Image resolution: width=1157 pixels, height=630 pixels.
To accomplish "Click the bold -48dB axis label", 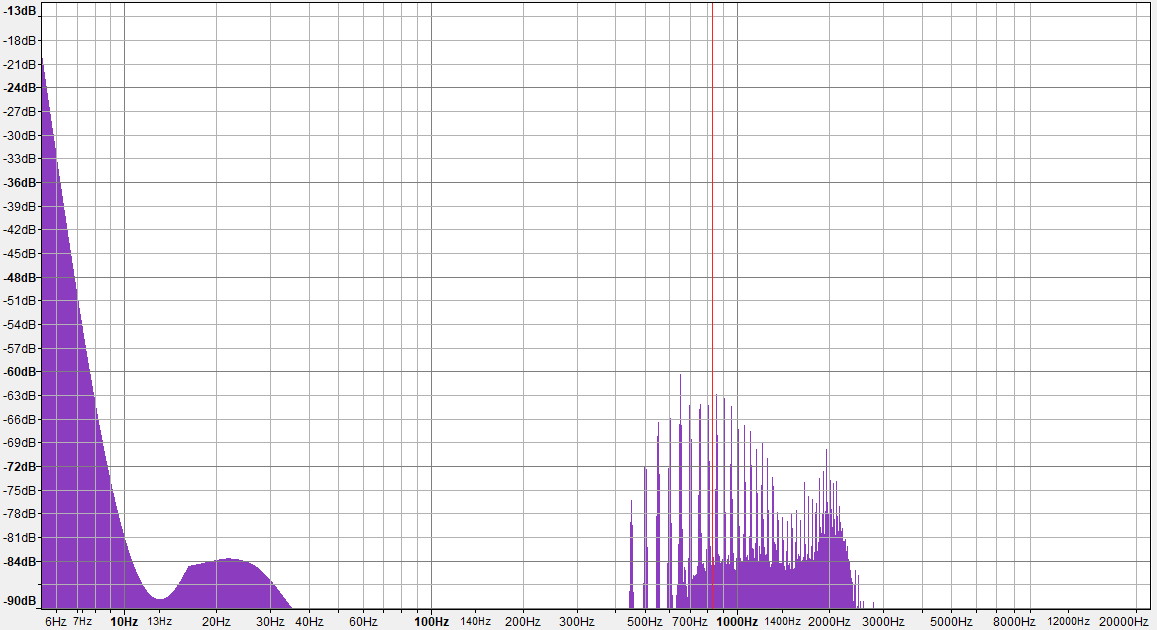I will point(20,277).
